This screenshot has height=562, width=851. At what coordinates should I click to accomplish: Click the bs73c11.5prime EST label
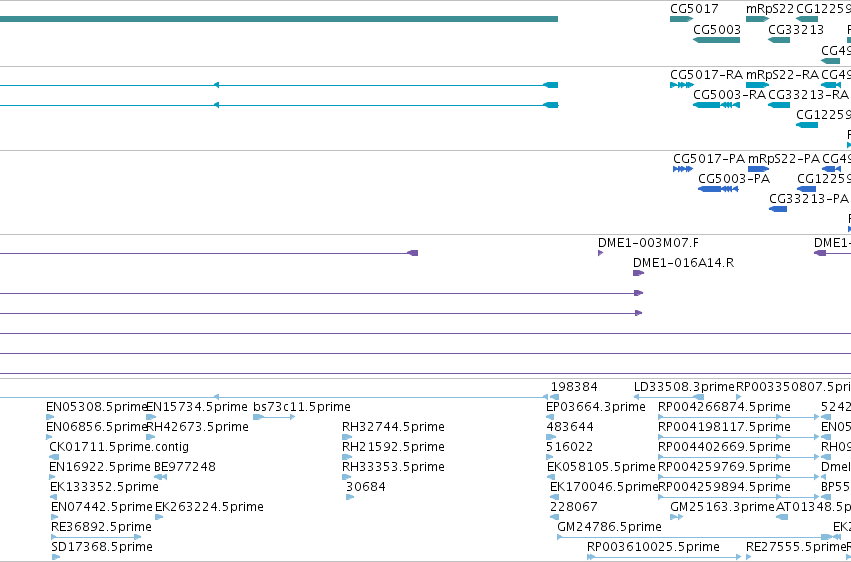click(x=302, y=407)
